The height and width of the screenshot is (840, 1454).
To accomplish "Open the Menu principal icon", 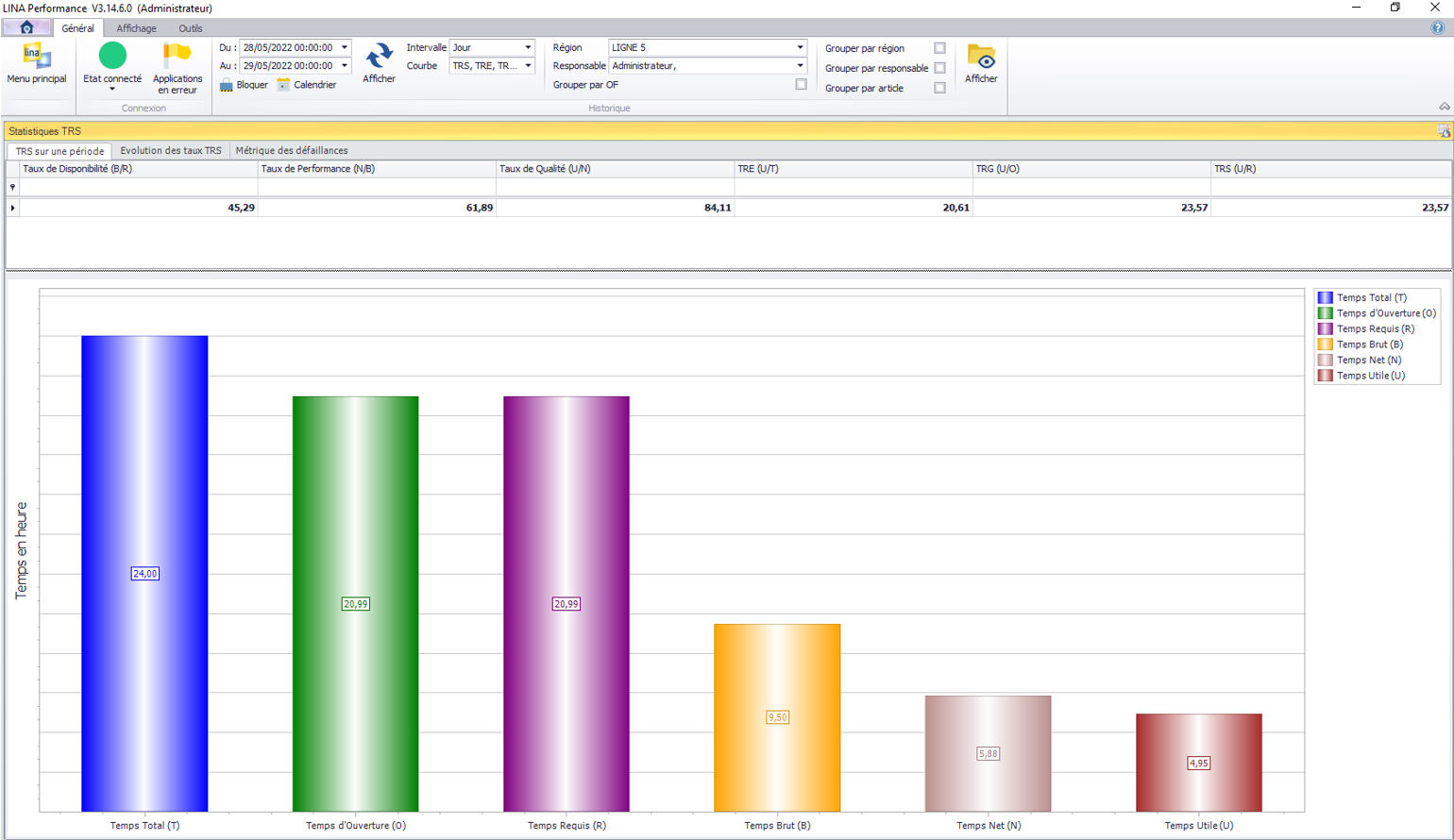I will (36, 57).
